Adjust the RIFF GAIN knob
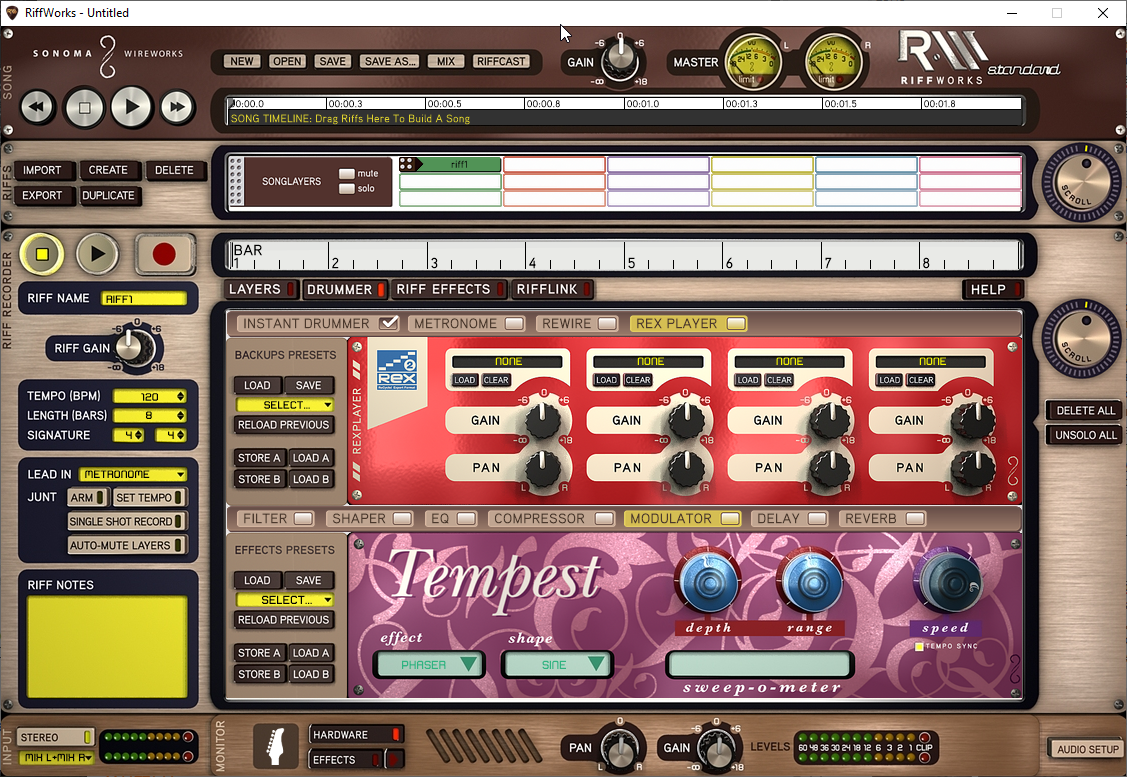Screen dimensions: 1127x777 pos(133,348)
